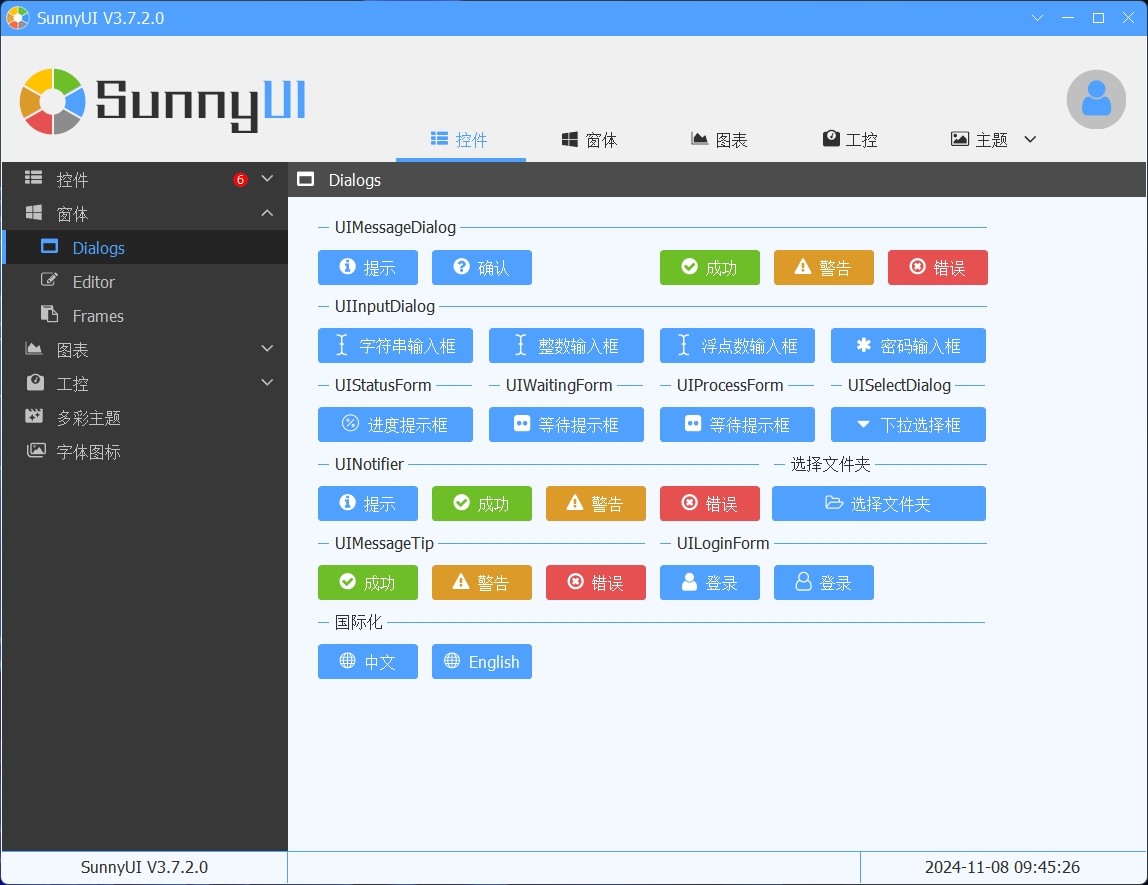Open 多彩主题 in sidebar
The height and width of the screenshot is (885, 1148).
[145, 417]
